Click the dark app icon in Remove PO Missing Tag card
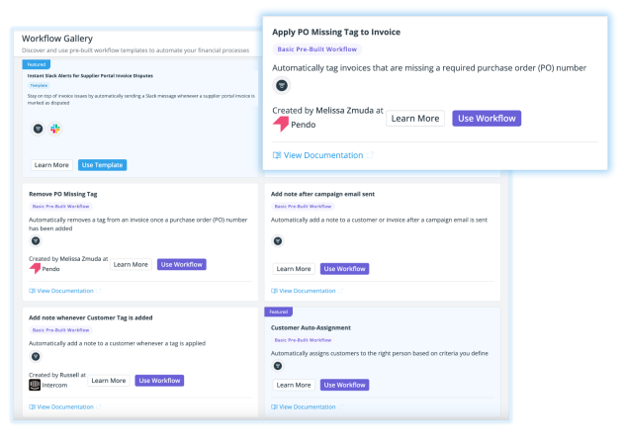 tap(36, 241)
